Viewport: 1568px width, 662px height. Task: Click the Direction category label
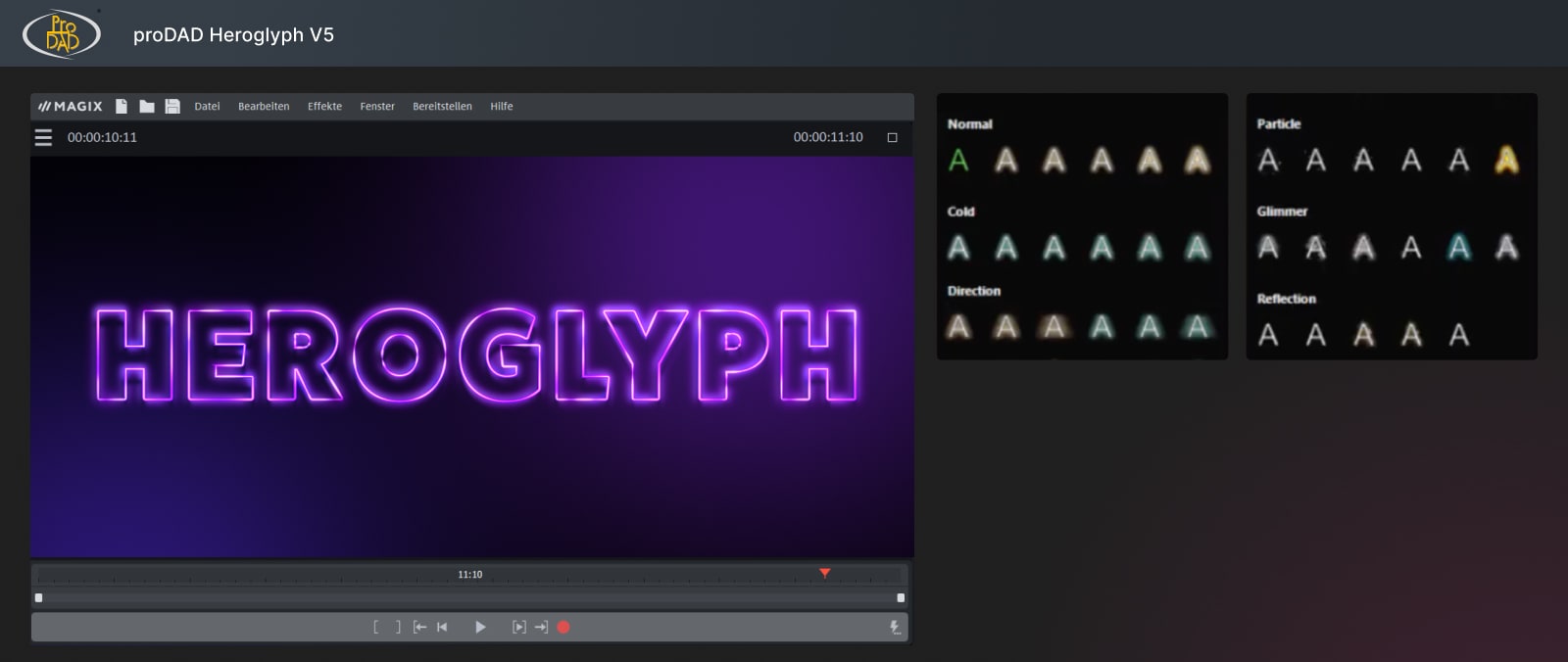(974, 291)
